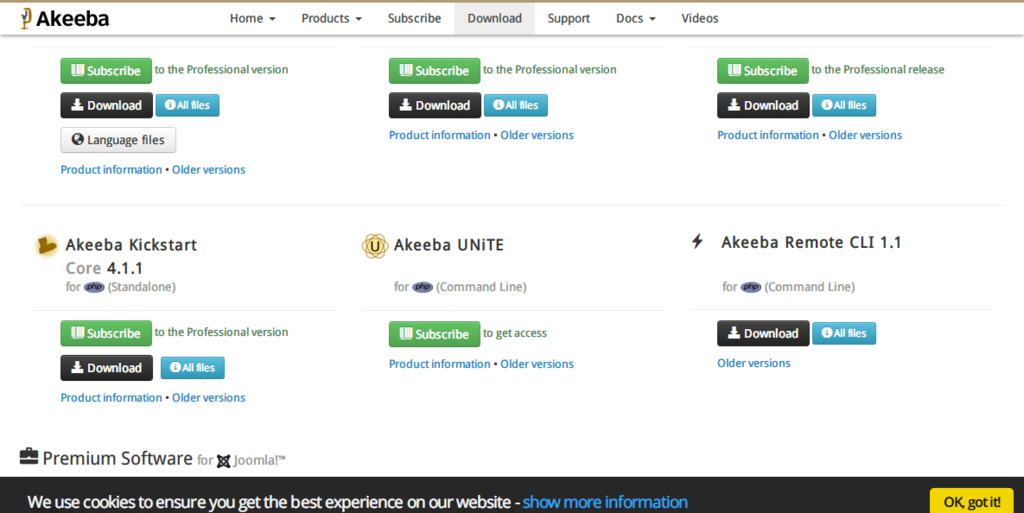Click the Akeeba UNiTE product icon
Screen dimensions: 1024x513
coord(375,245)
